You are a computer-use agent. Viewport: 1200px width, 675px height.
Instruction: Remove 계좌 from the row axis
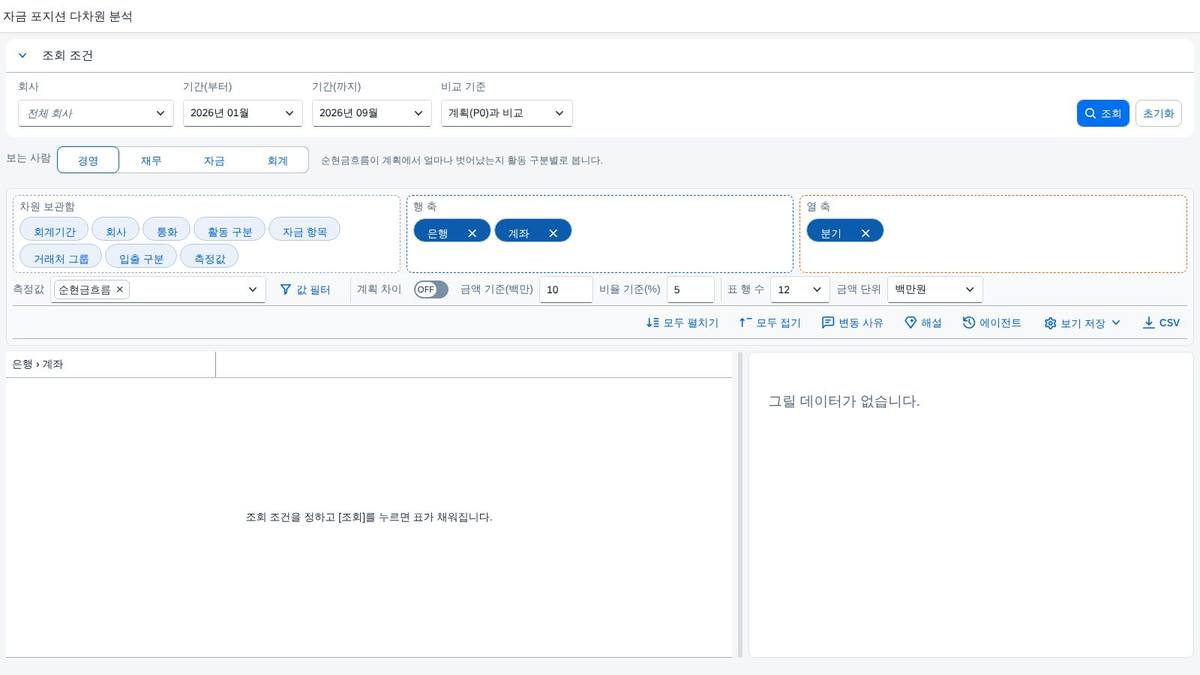(x=553, y=233)
